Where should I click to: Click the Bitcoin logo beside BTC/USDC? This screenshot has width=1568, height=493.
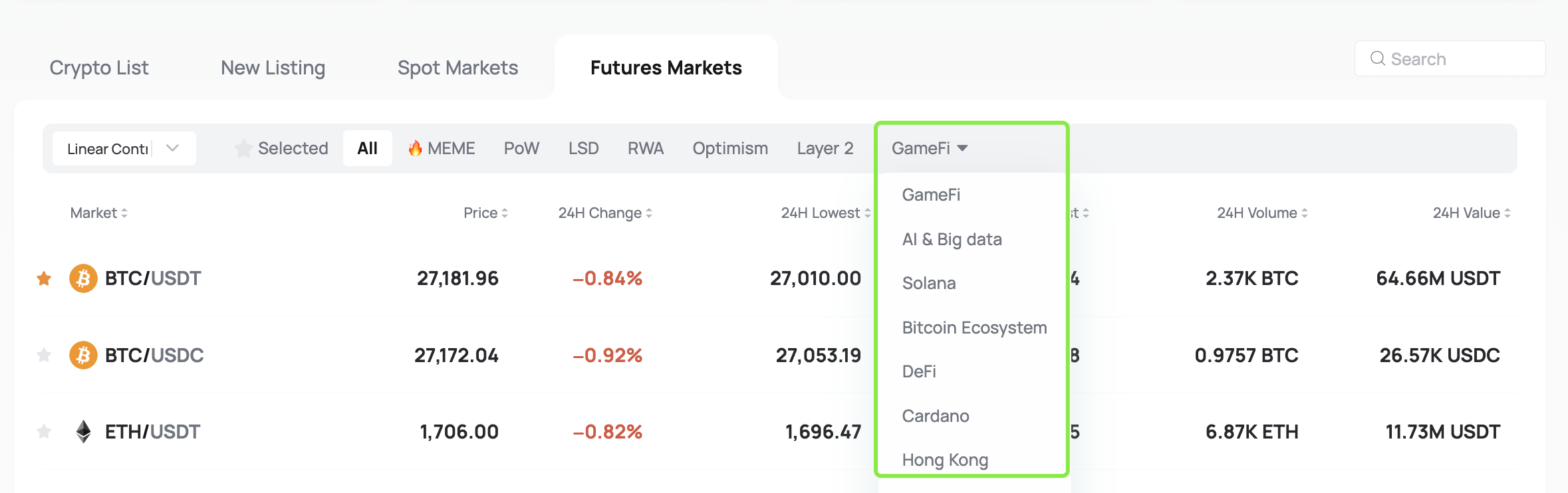(83, 355)
